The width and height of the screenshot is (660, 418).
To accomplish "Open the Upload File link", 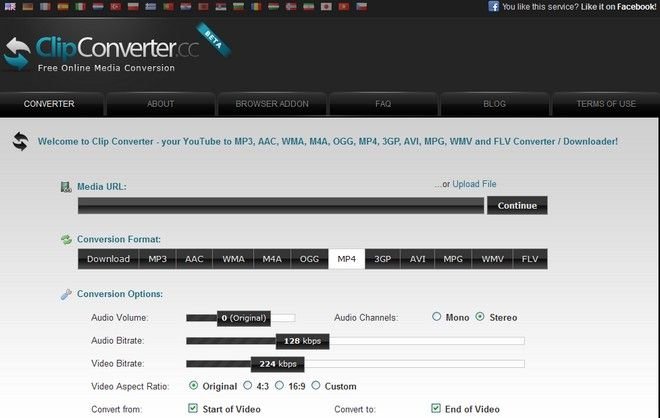I will click(474, 184).
